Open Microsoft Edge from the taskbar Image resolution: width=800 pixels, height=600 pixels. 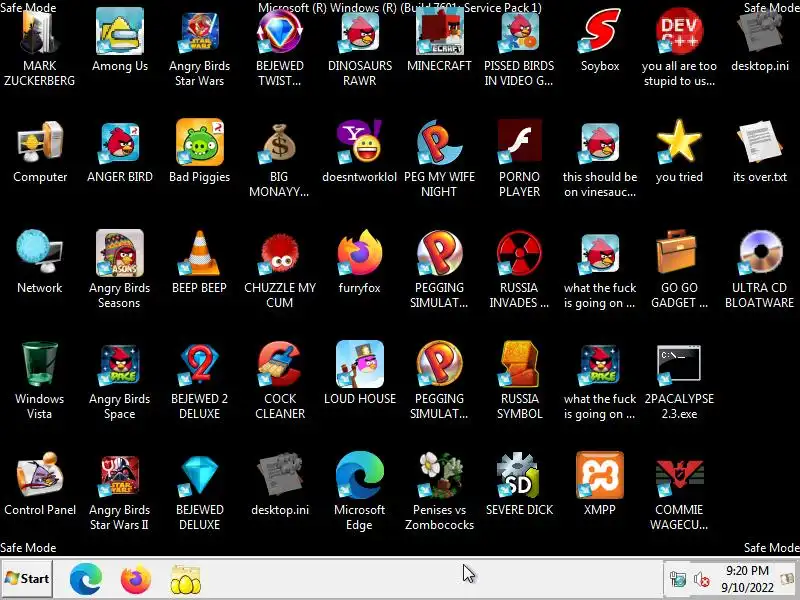[86, 579]
